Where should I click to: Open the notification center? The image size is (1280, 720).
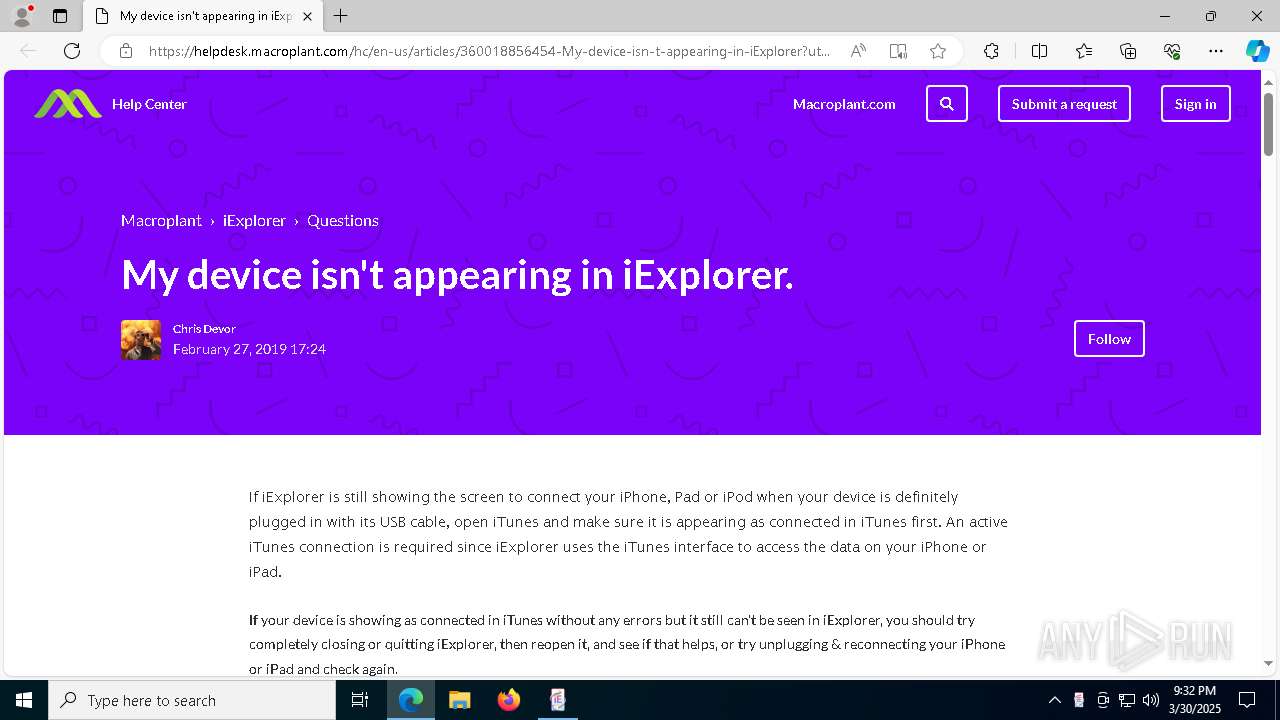[1247, 700]
